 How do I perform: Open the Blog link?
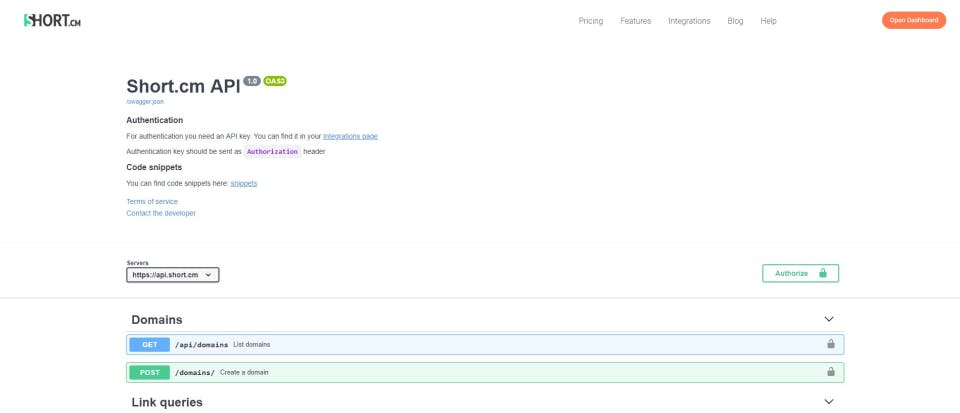point(735,21)
